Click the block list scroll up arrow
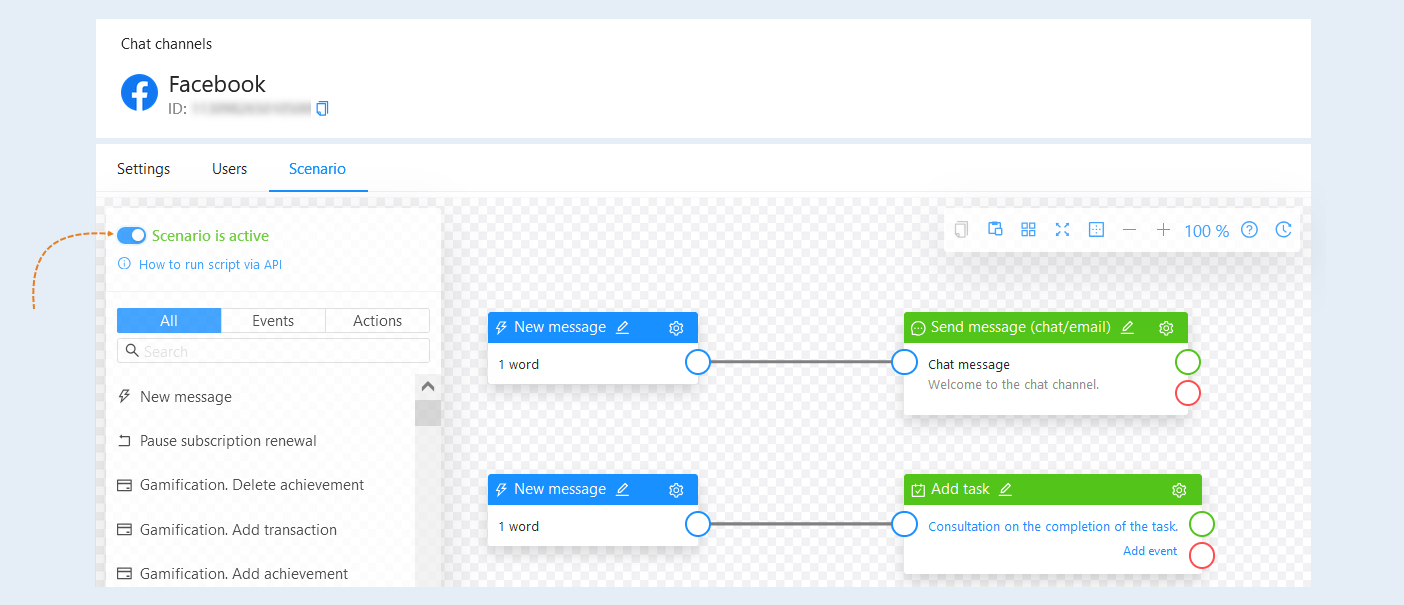1404x605 pixels. point(428,386)
